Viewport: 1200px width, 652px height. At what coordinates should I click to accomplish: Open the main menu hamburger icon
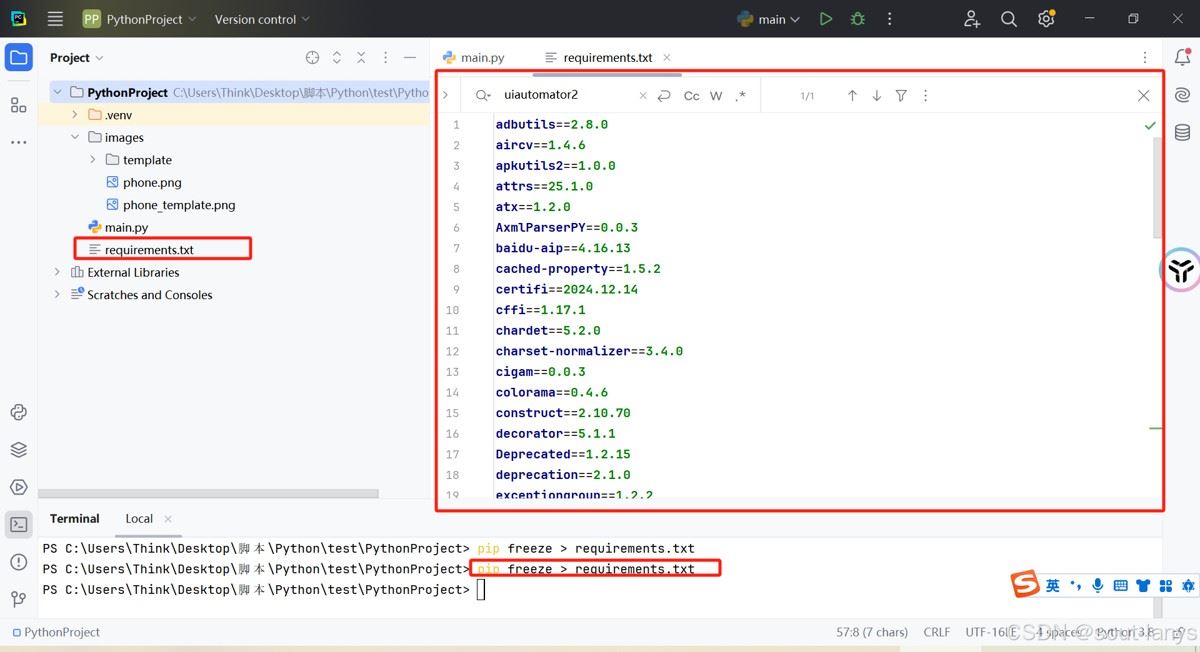coord(55,19)
